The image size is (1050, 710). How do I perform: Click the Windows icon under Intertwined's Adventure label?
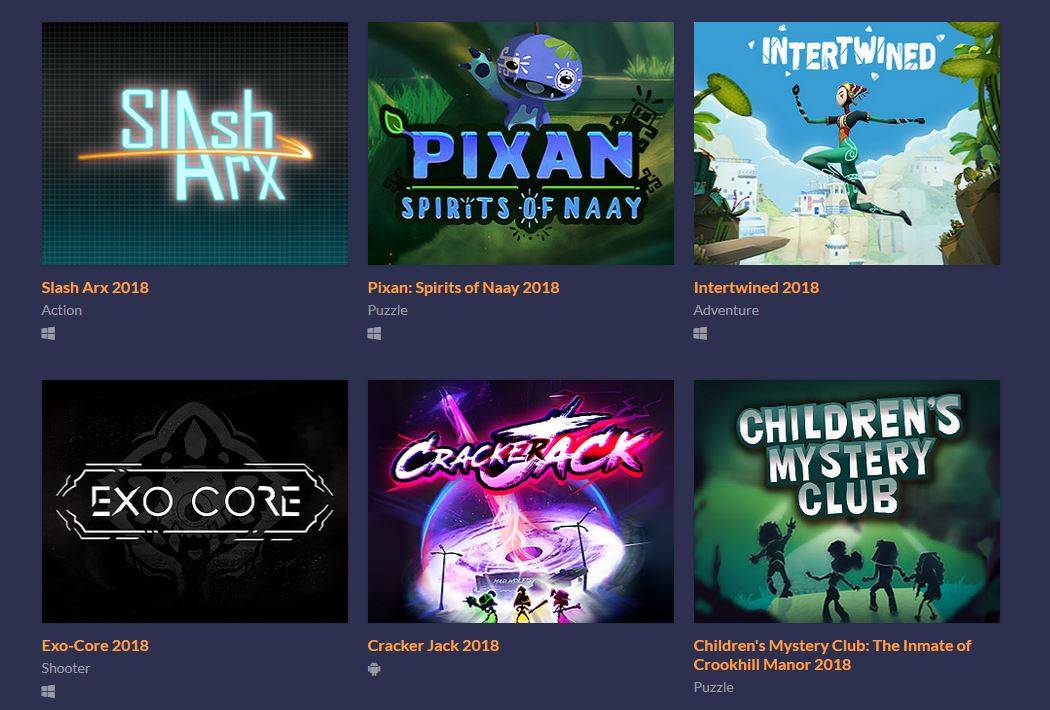click(700, 333)
